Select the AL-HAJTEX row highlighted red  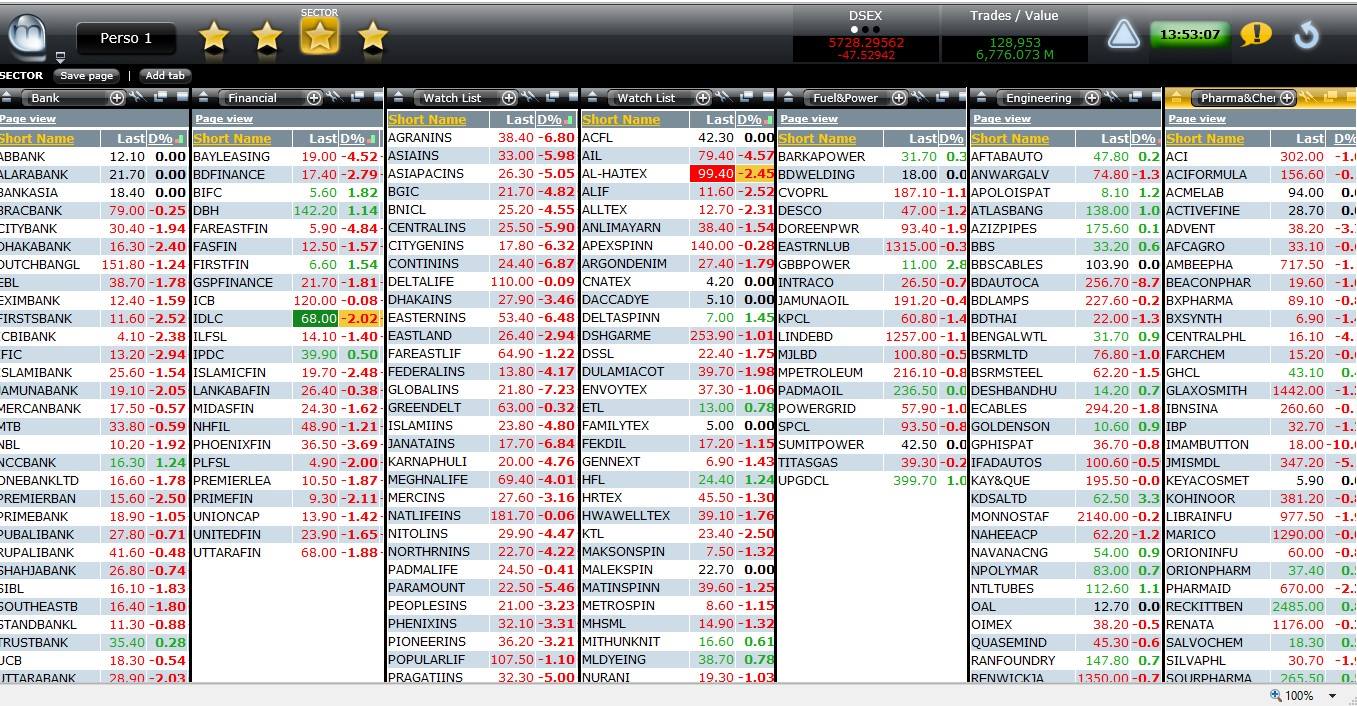678,174
